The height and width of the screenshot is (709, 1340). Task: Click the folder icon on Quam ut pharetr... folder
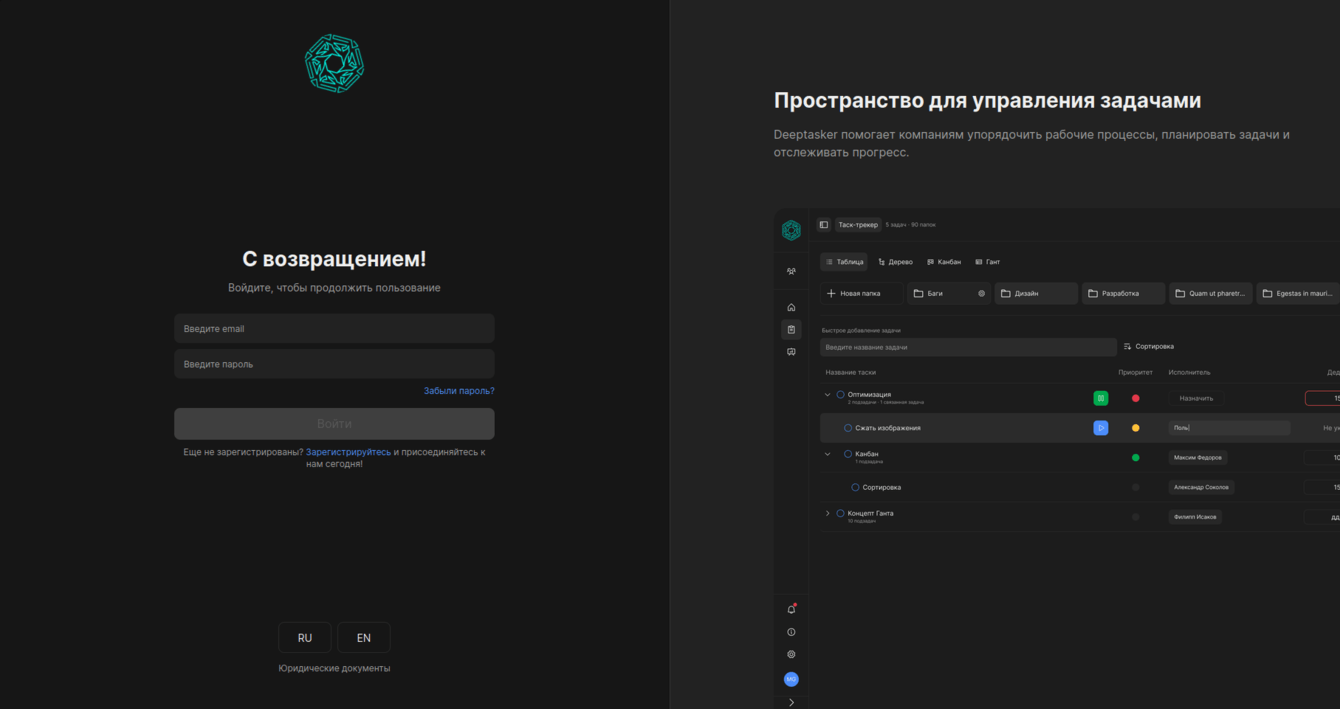click(1180, 294)
